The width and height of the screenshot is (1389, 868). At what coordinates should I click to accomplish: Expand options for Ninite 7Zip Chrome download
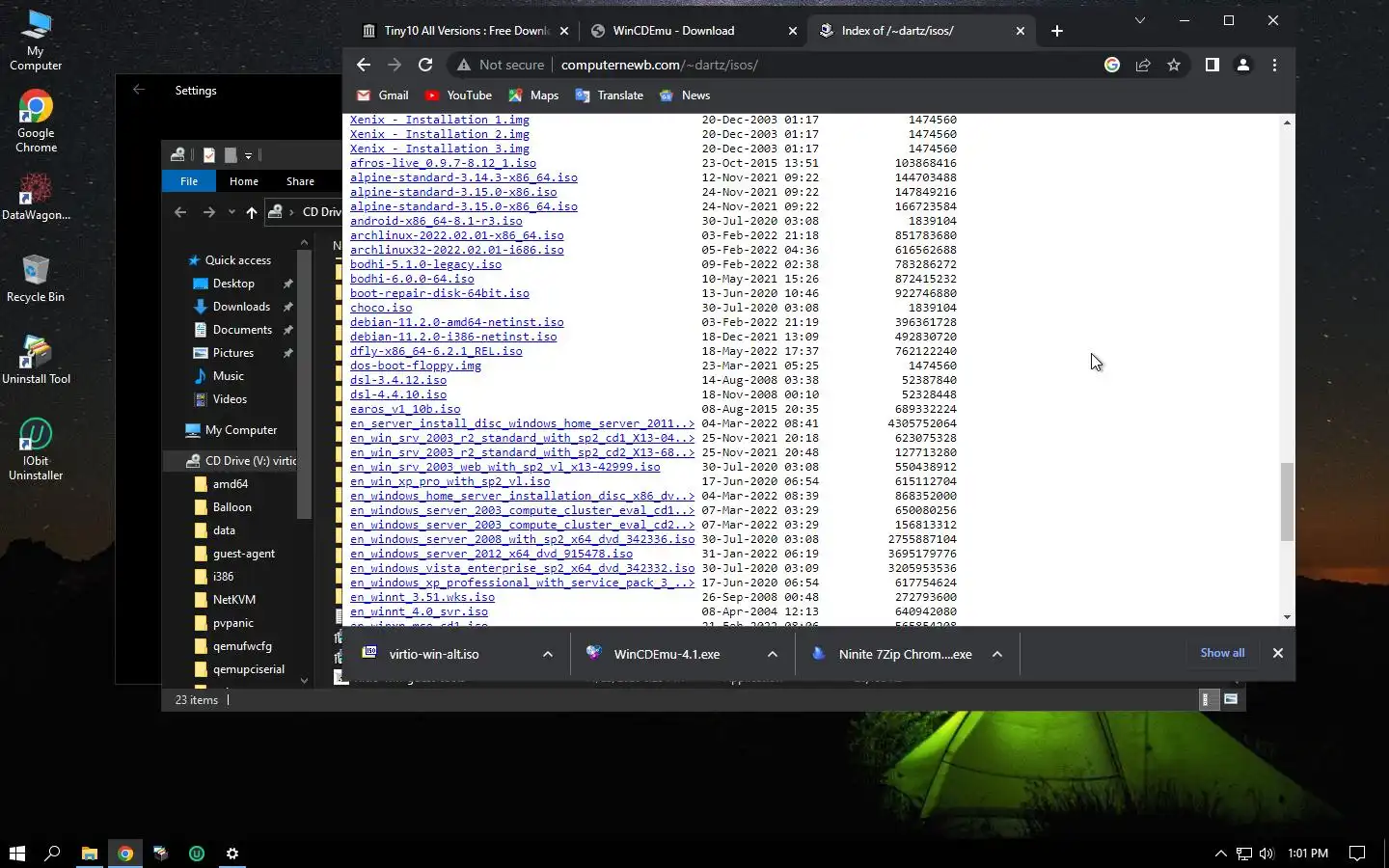(x=997, y=654)
